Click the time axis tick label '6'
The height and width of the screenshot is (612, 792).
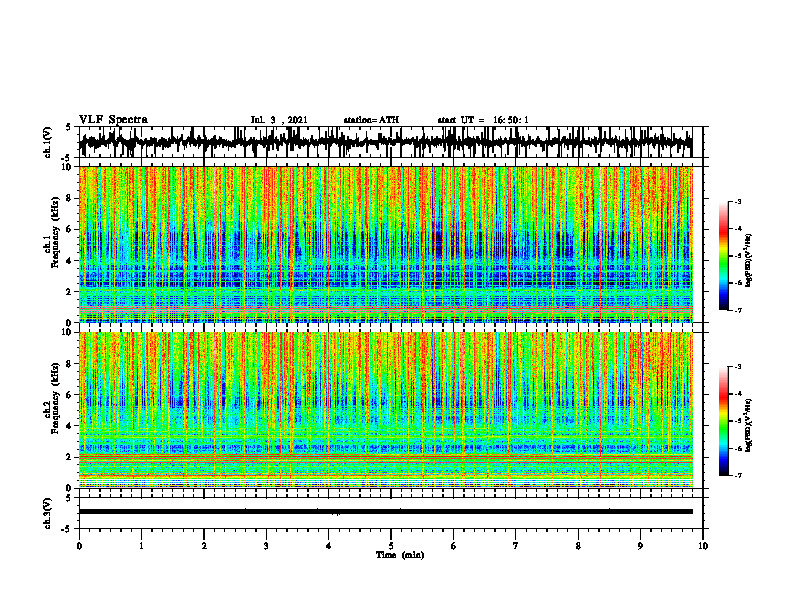point(453,546)
